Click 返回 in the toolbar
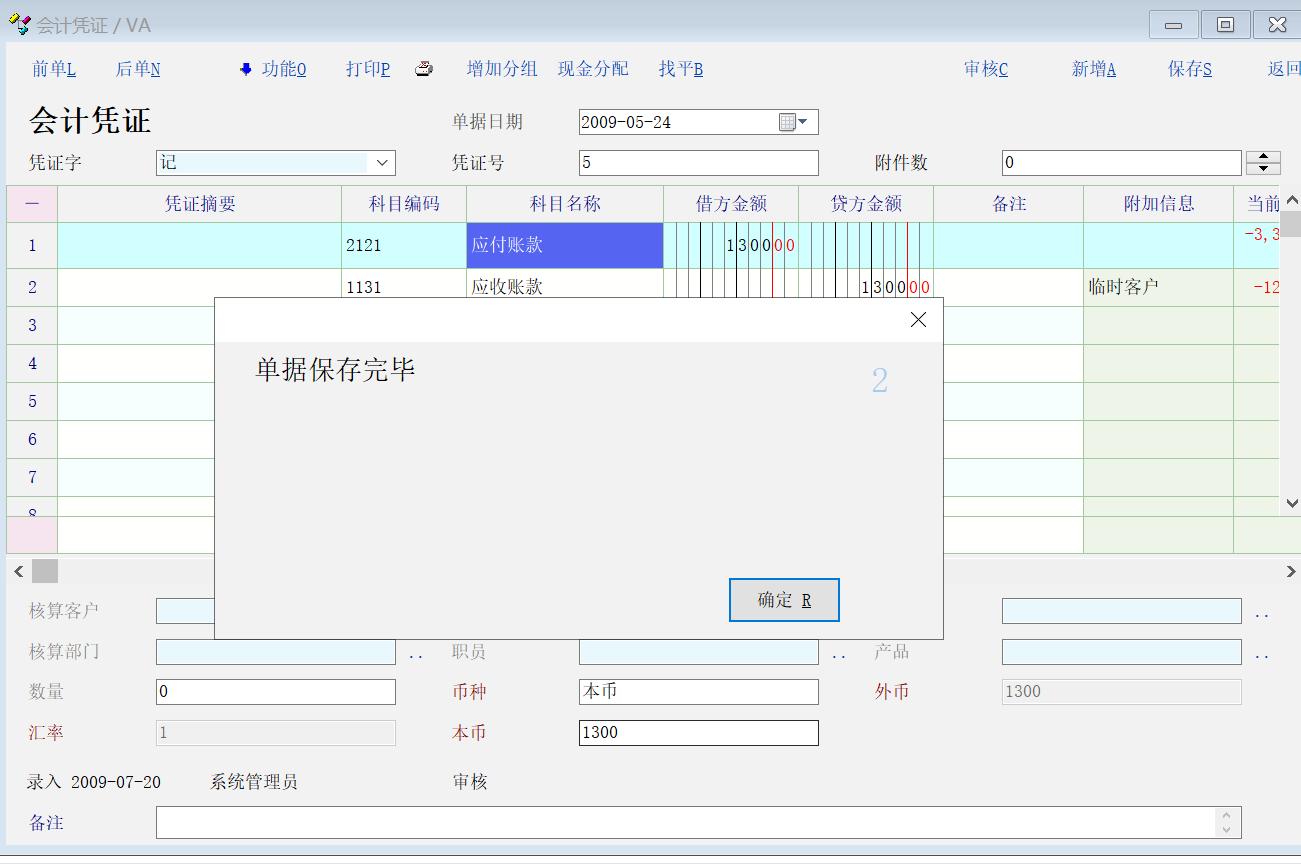Viewport: 1301px width, 864px height. (1284, 69)
